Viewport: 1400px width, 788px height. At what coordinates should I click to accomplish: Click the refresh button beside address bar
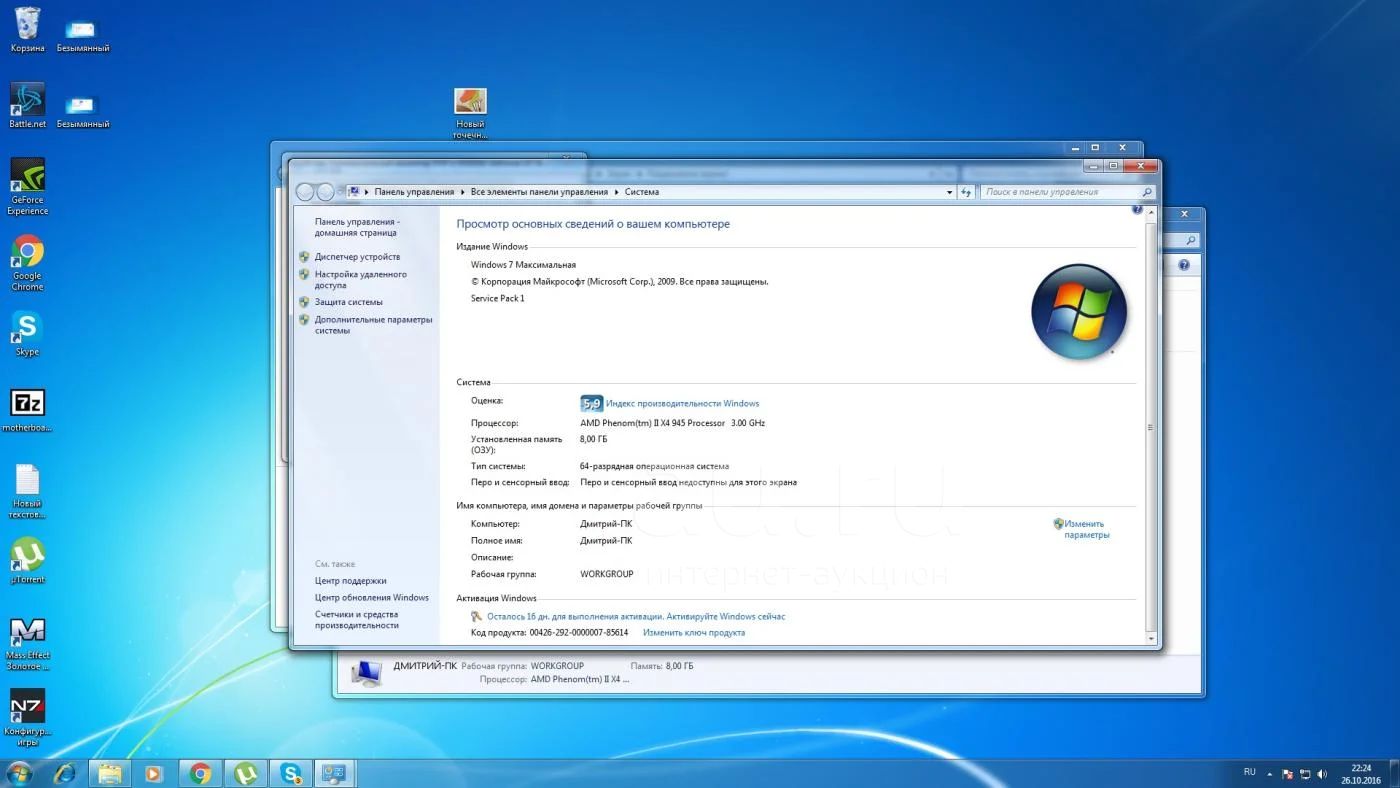[966, 192]
